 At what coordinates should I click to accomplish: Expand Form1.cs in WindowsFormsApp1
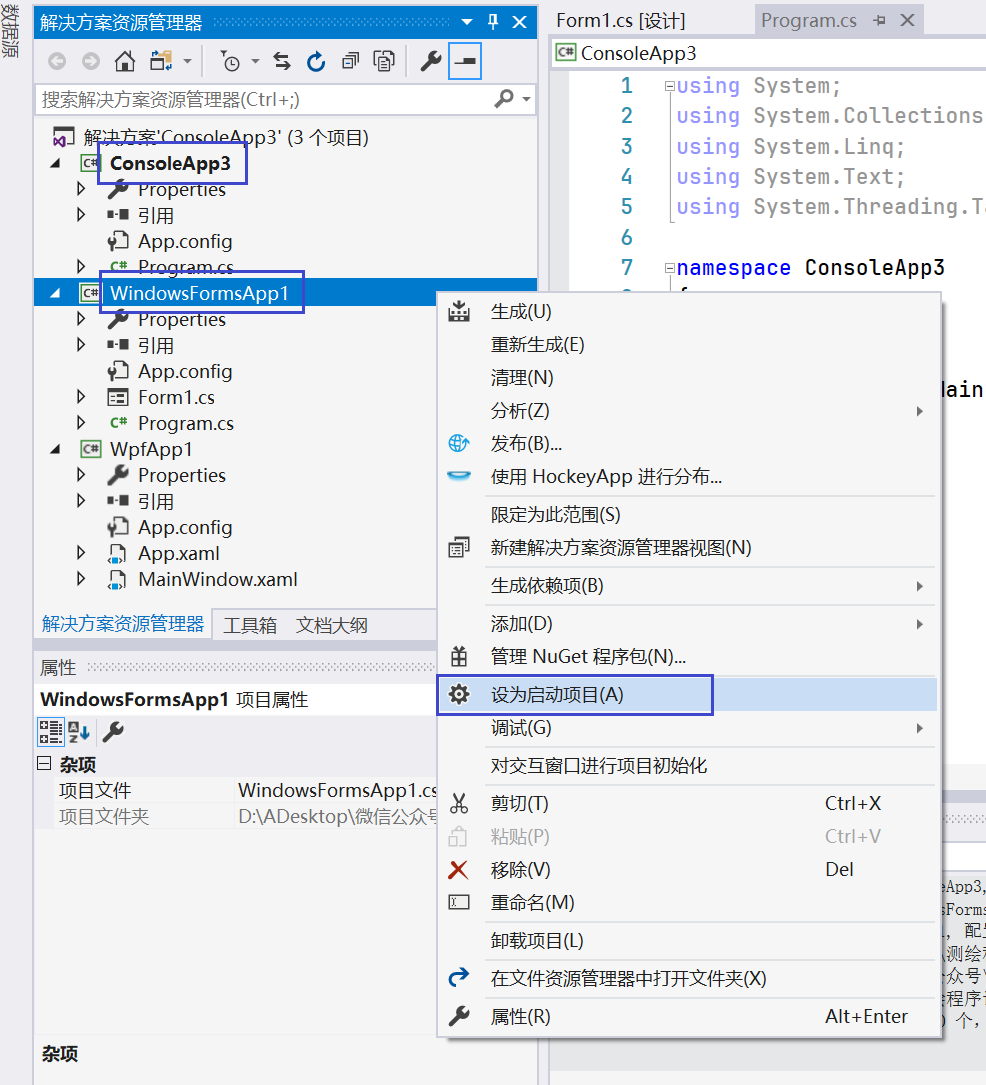point(81,397)
